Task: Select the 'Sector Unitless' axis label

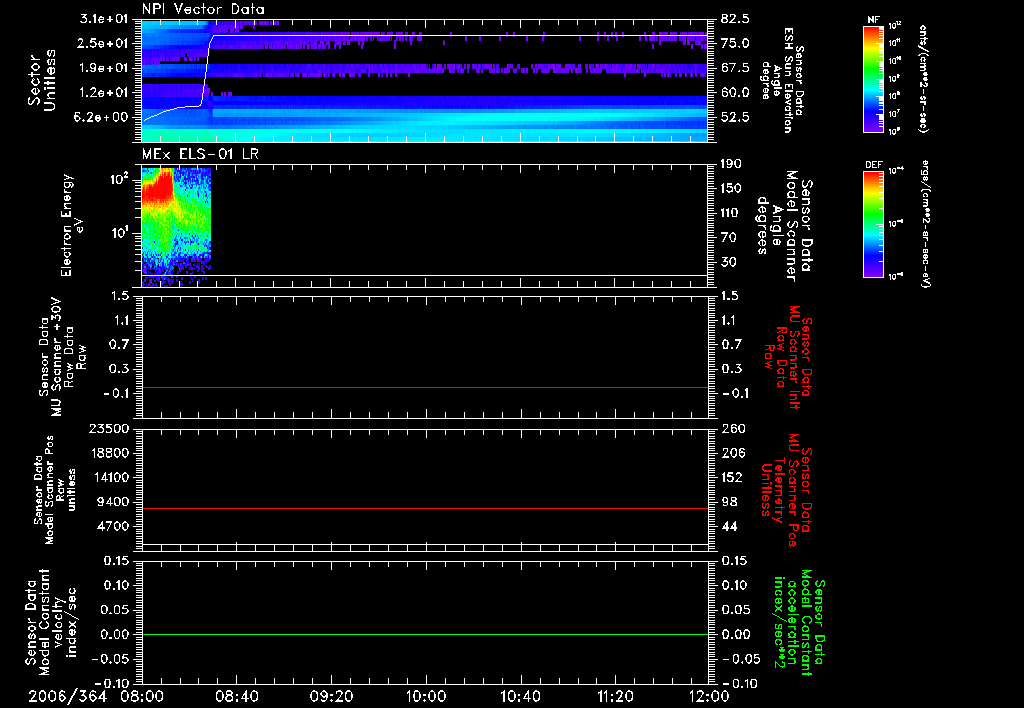Action: pyautogui.click(x=42, y=80)
